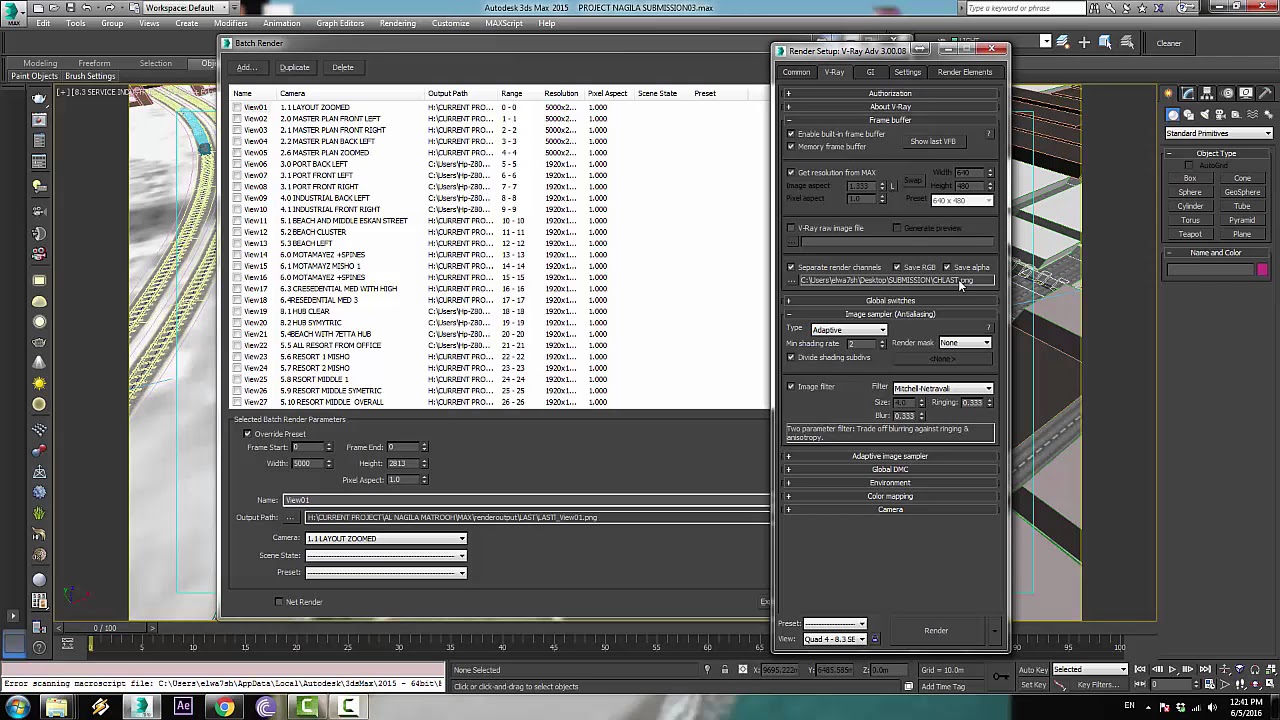Create a Teapot primitive button
The width and height of the screenshot is (1280, 720).
(x=1190, y=234)
